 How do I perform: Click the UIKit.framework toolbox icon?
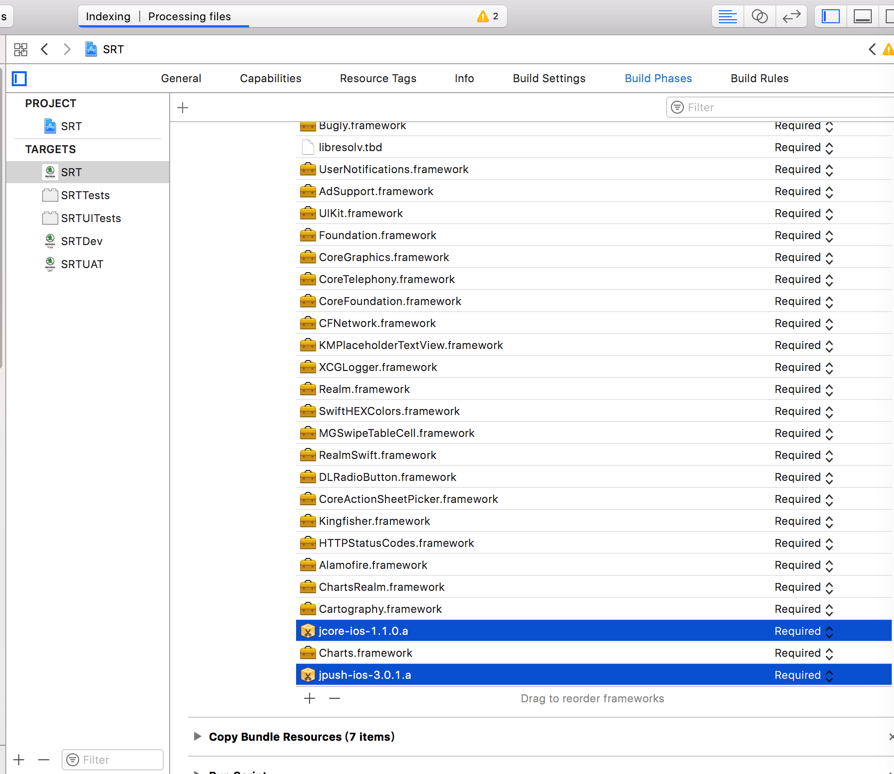[308, 213]
